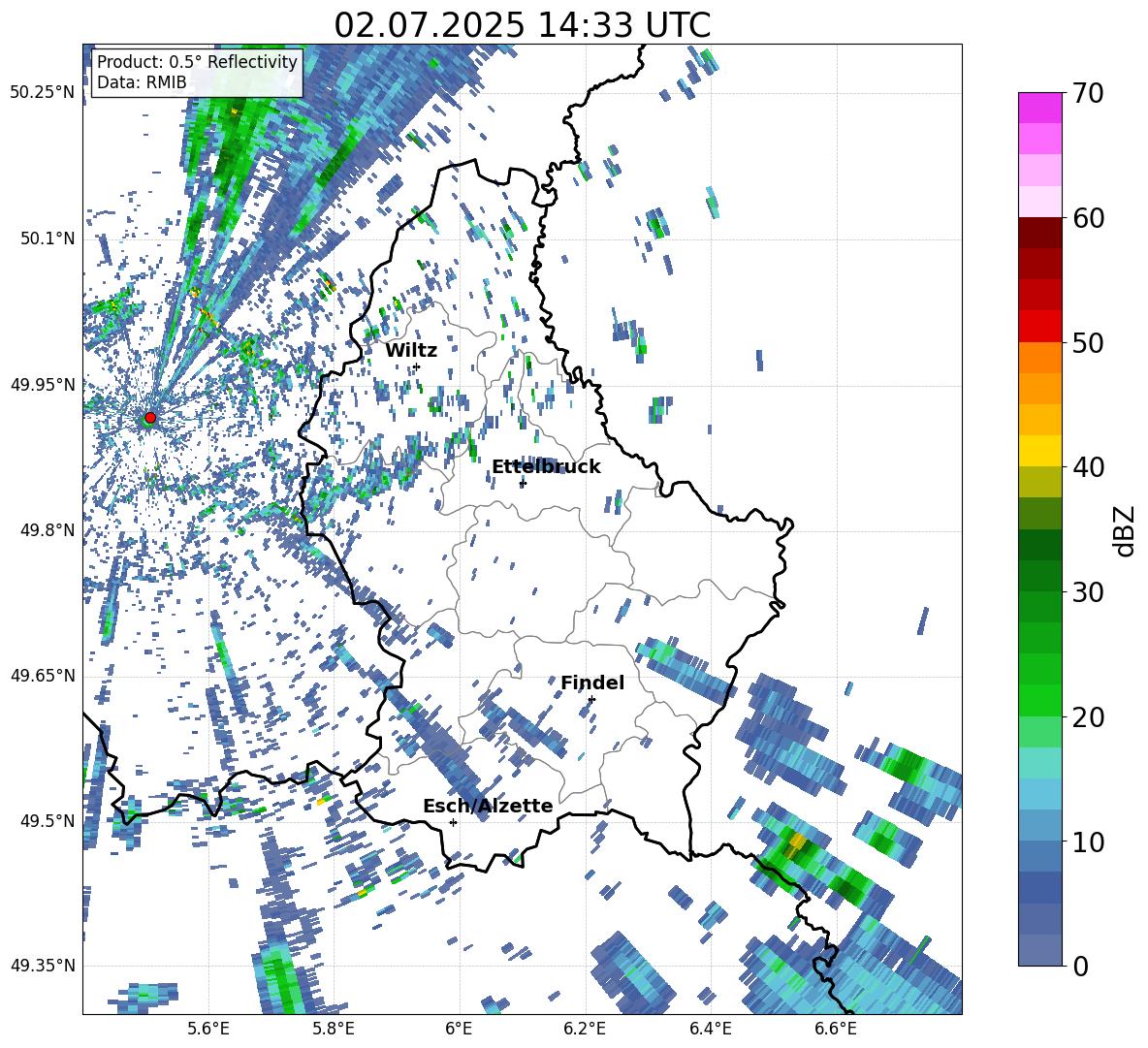Screen dimensions: 1148x1048
Task: Click the 70 colorbar tick label
Action: point(1087,93)
